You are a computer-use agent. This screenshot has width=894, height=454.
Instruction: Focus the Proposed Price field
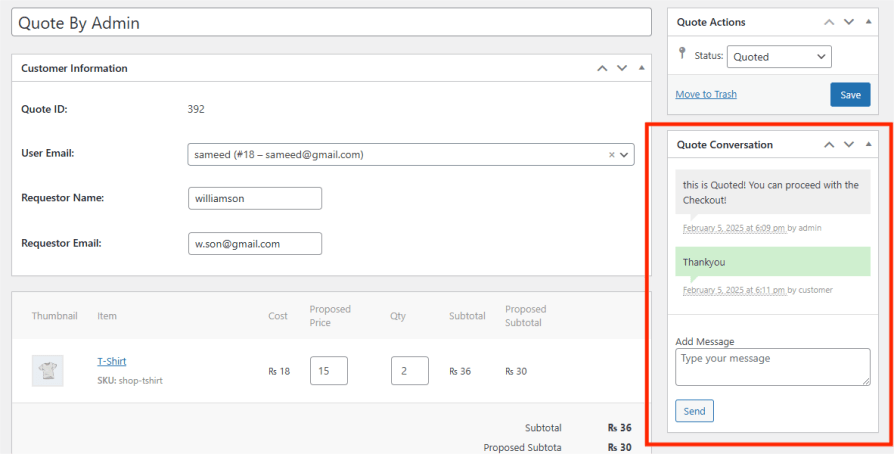click(328, 371)
